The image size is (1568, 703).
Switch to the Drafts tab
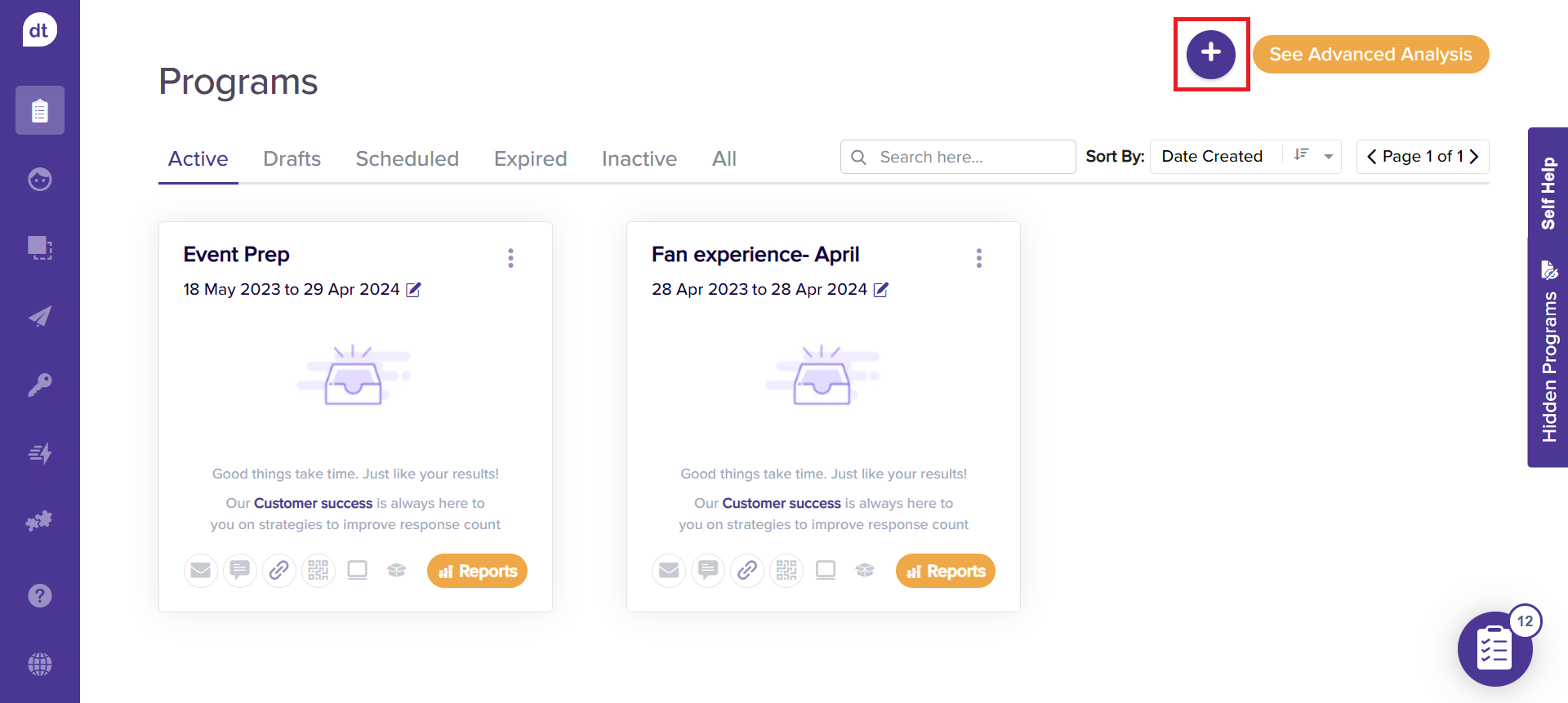point(292,158)
